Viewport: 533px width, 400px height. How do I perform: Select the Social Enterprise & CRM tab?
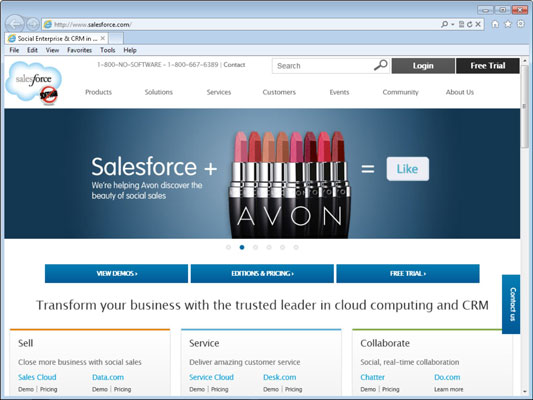tap(57, 38)
